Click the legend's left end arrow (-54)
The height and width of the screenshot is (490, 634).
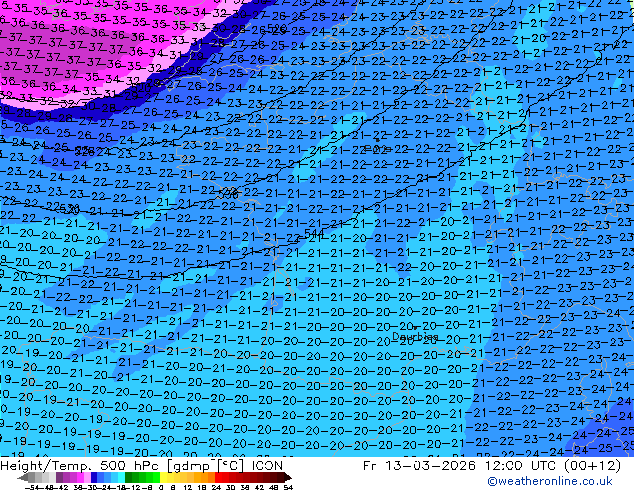[x=22, y=478]
